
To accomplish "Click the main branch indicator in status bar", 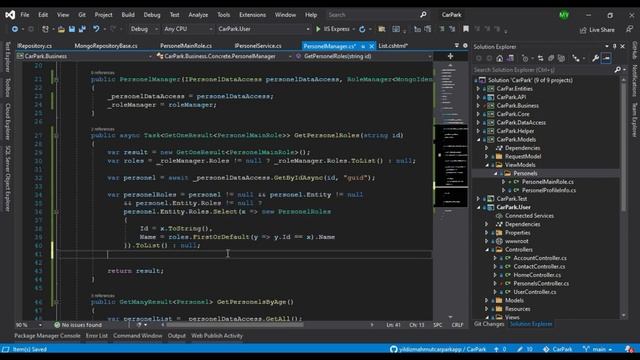I will [598, 349].
